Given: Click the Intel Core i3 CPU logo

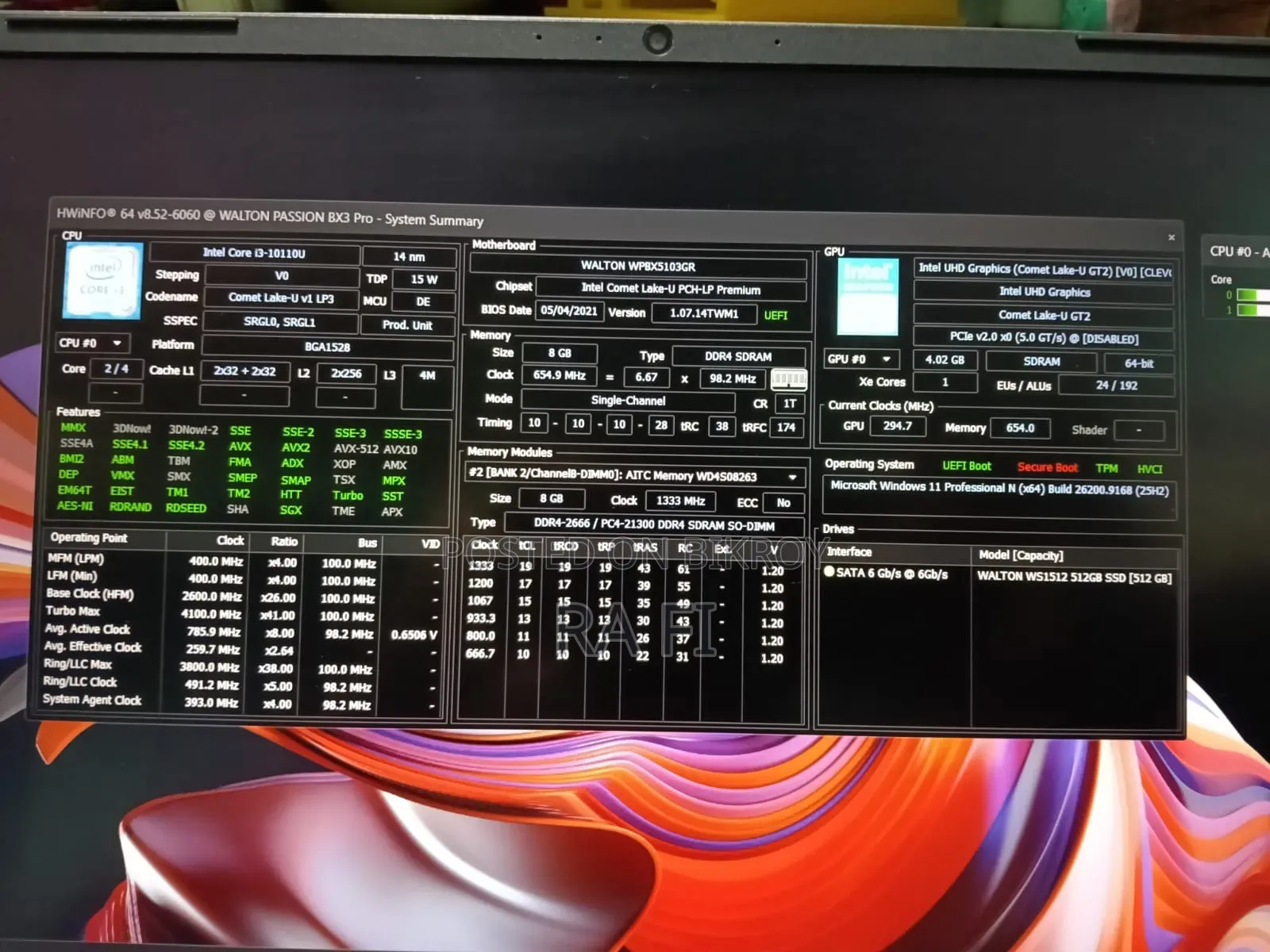Looking at the screenshot, I should click(104, 280).
